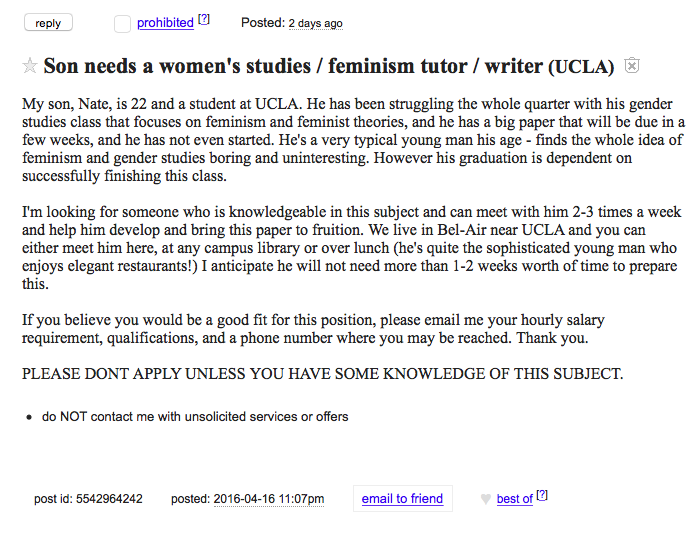Click the heart icon beside best of
This screenshot has width=698, height=537.
(486, 499)
